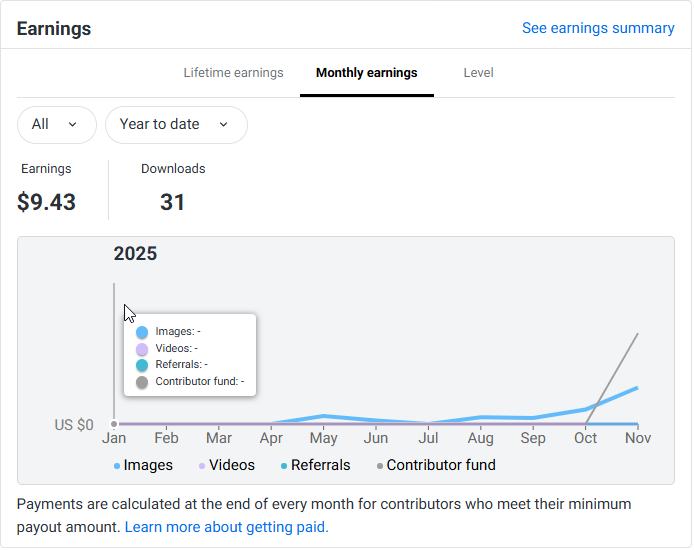
Task: Open the Year to date dropdown
Action: [x=175, y=125]
